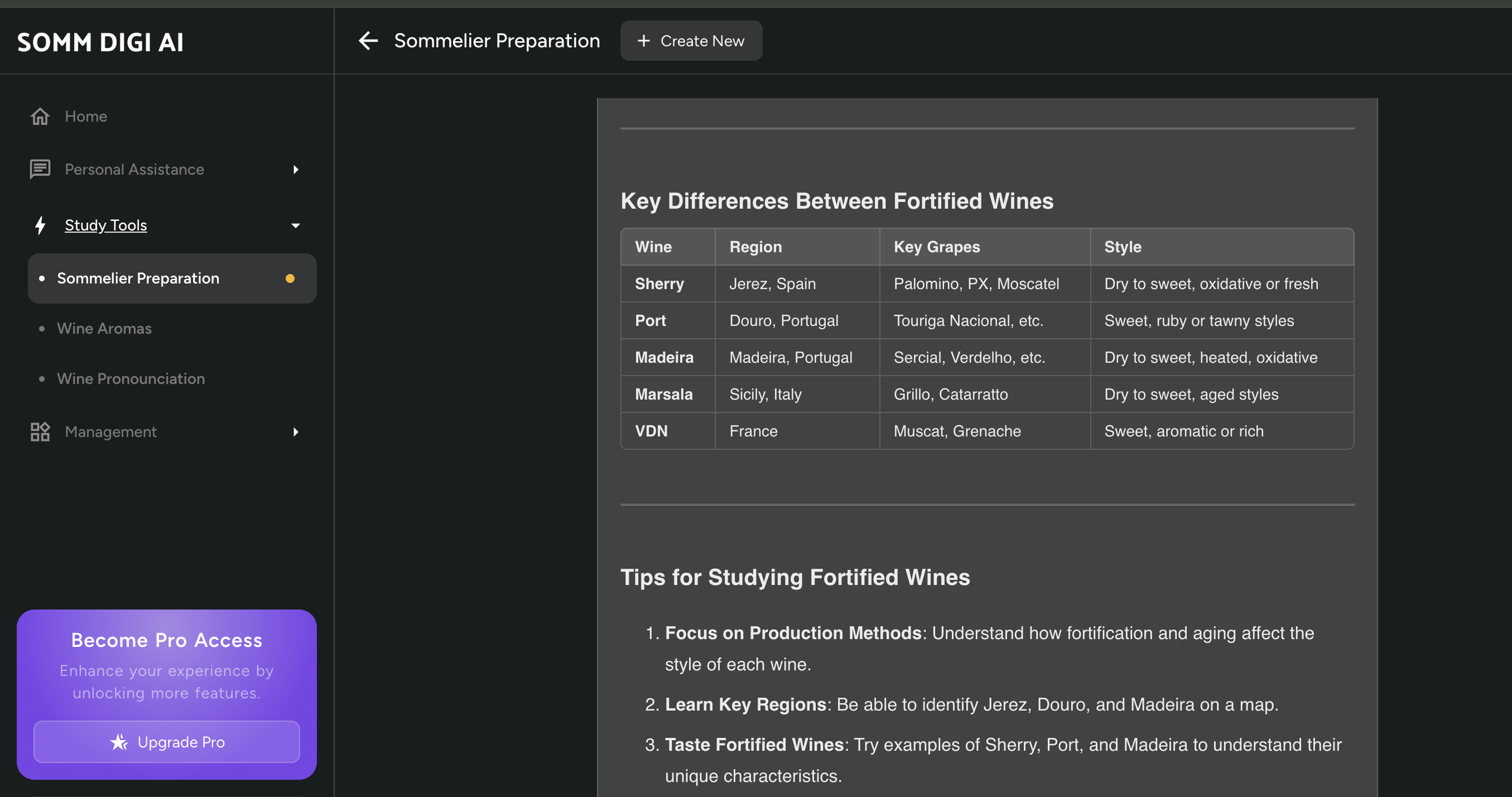1512x797 pixels.
Task: Collapse the Study Tools dropdown arrow
Action: tap(295, 226)
